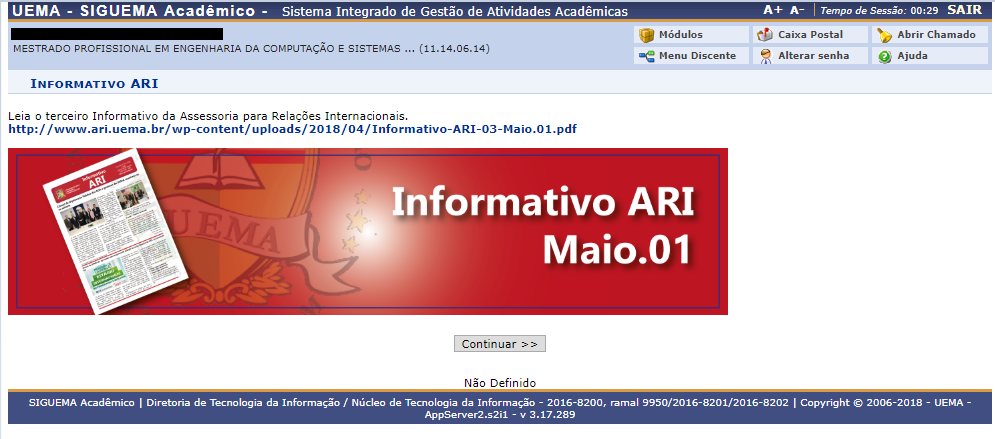
Task: Open the Módulos menu label
Action: pos(680,35)
